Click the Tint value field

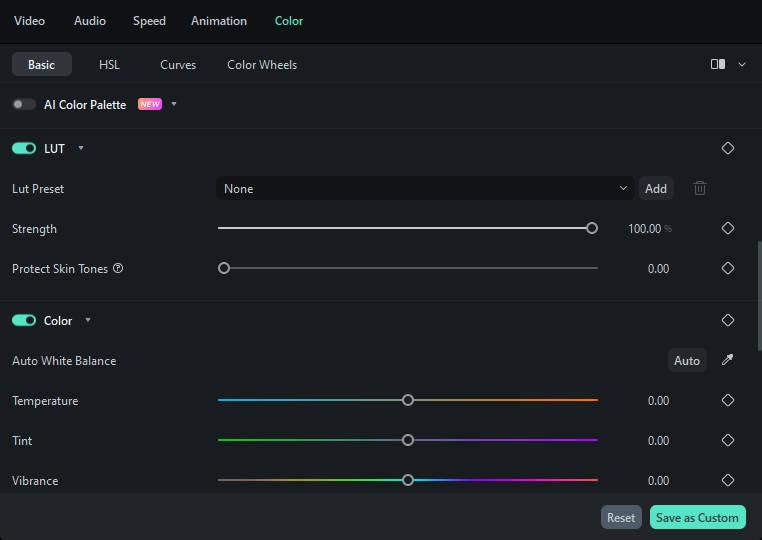658,441
